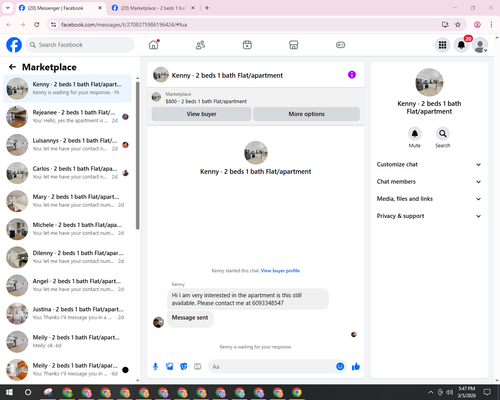
Task: Show hidden system tray icons
Action: pos(430,392)
